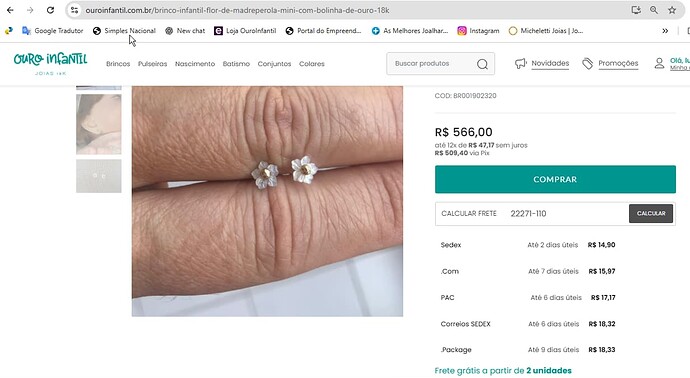Open the Pulseiras menu
Screen dimensions: 690x378
point(152,64)
